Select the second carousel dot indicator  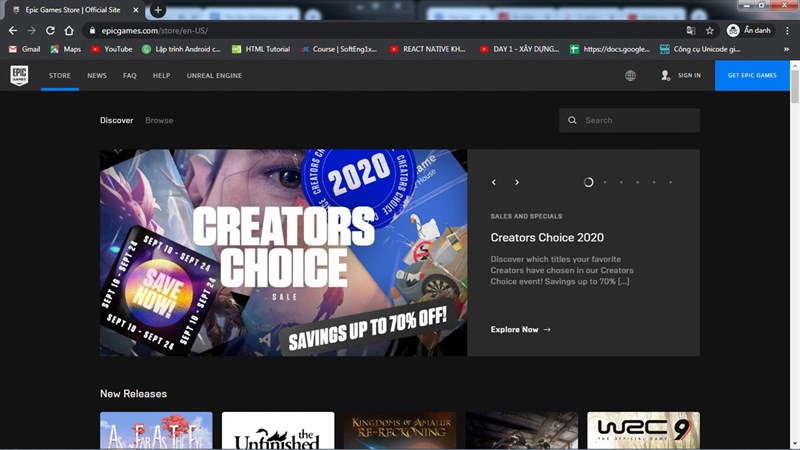(x=605, y=182)
